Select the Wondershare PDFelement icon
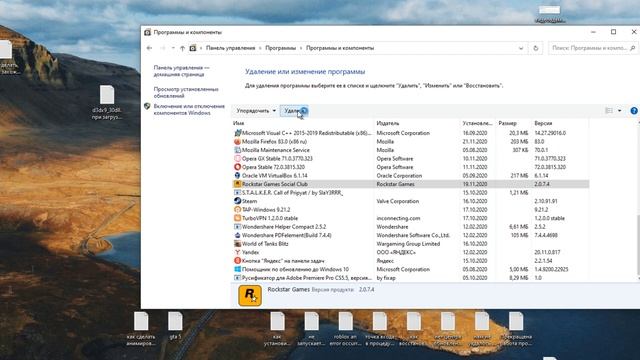 click(238, 235)
